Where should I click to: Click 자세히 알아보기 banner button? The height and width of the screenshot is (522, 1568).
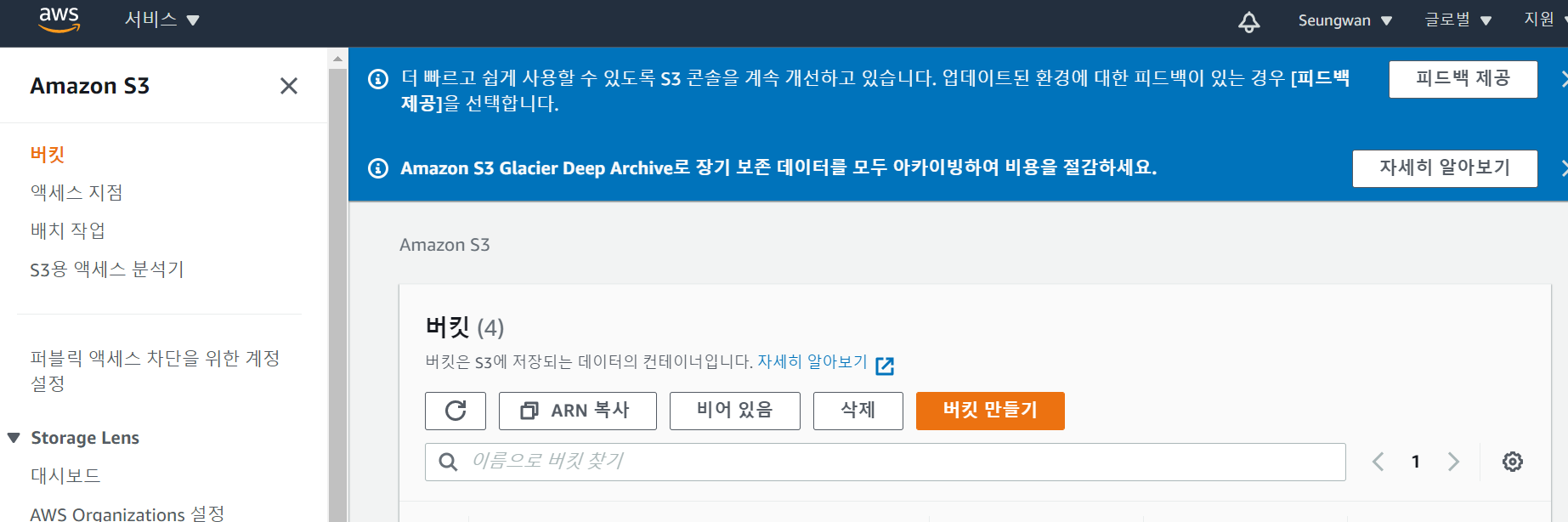(1445, 168)
